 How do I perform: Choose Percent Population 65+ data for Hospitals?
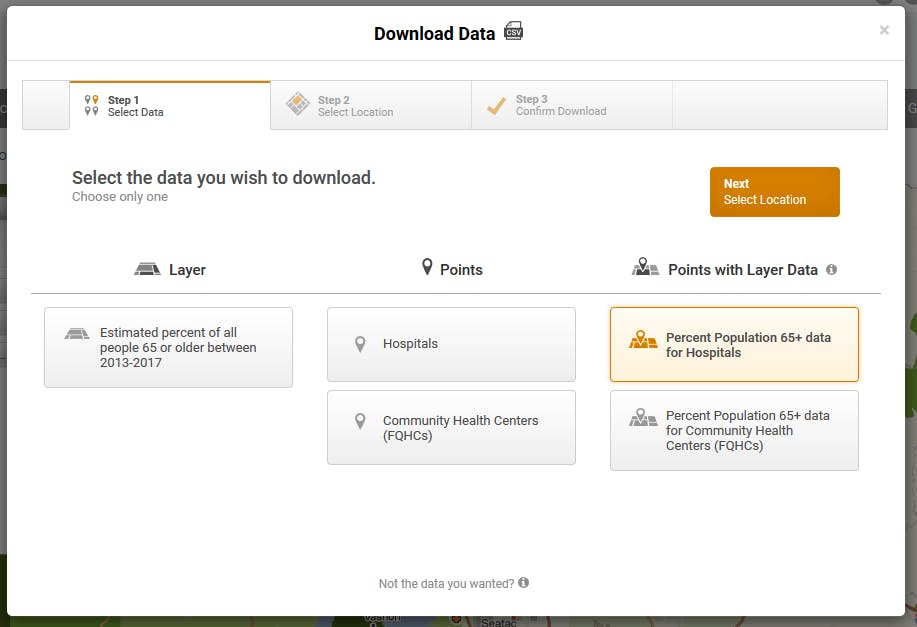735,344
